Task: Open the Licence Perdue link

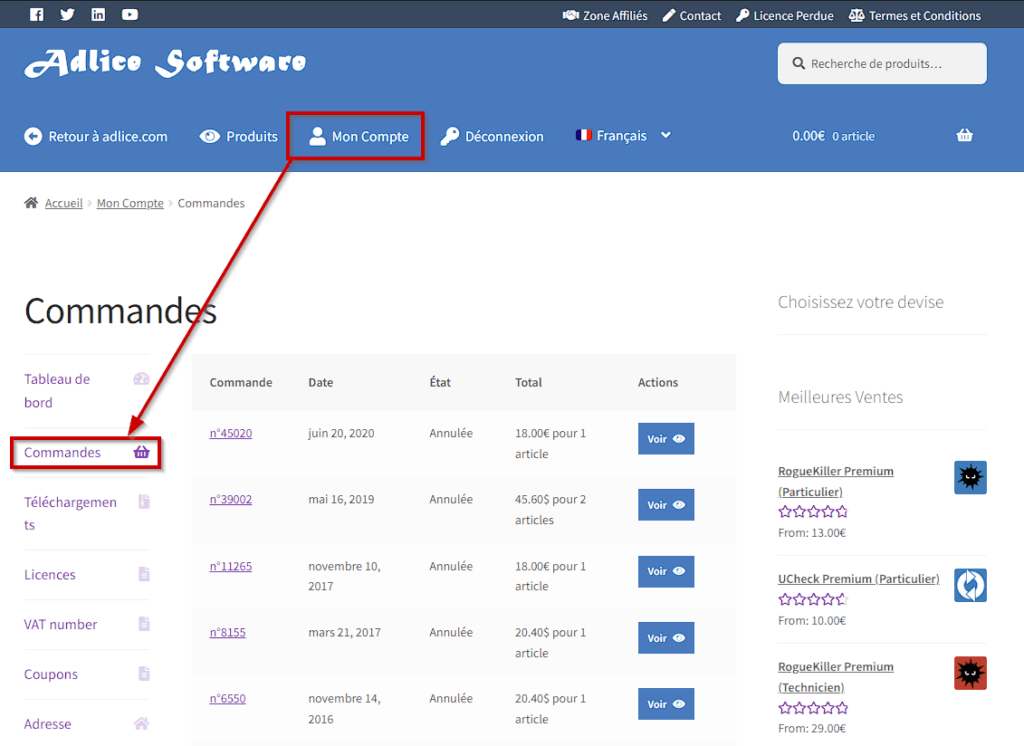Action: [785, 16]
